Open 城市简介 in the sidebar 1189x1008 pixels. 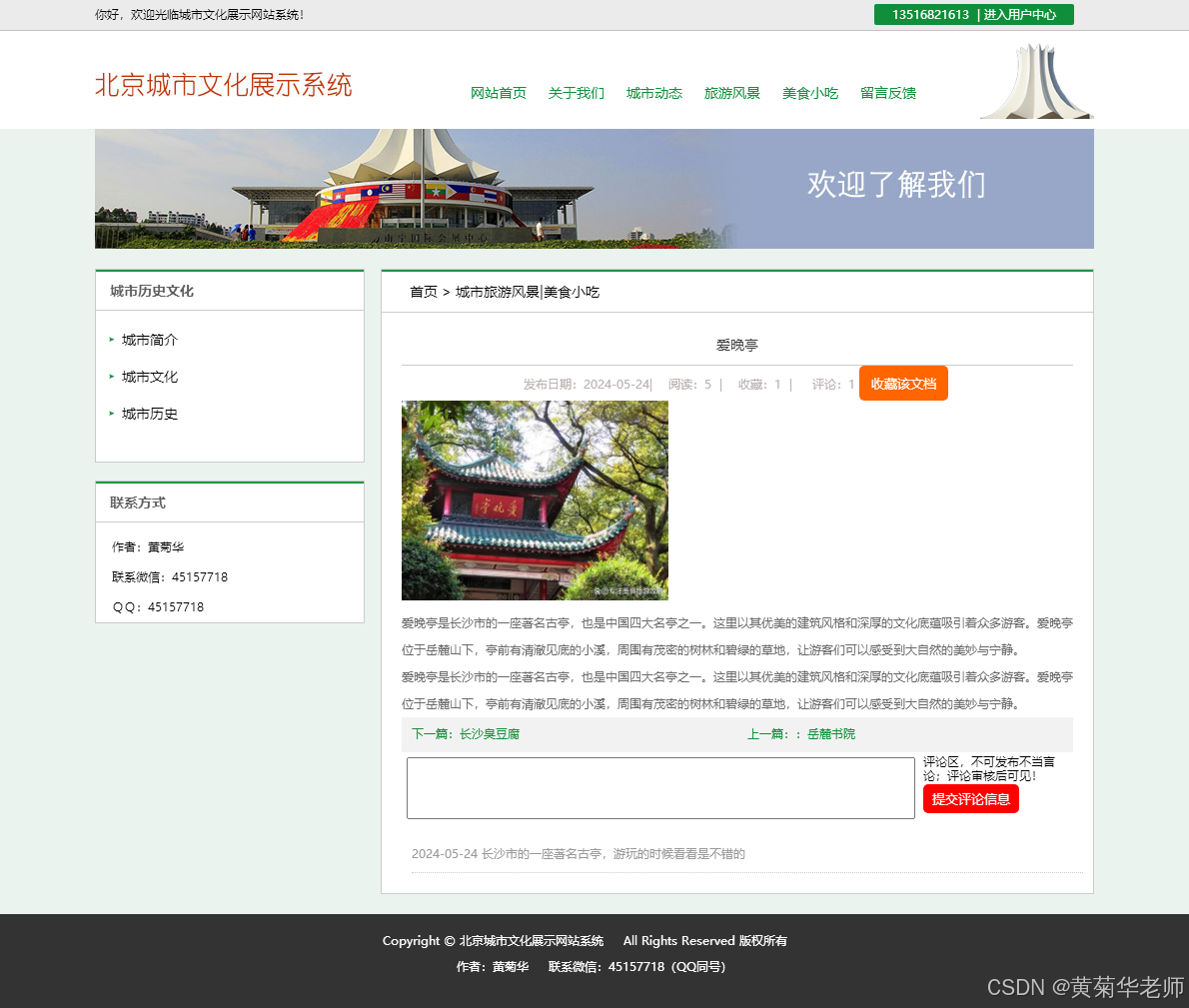point(150,340)
